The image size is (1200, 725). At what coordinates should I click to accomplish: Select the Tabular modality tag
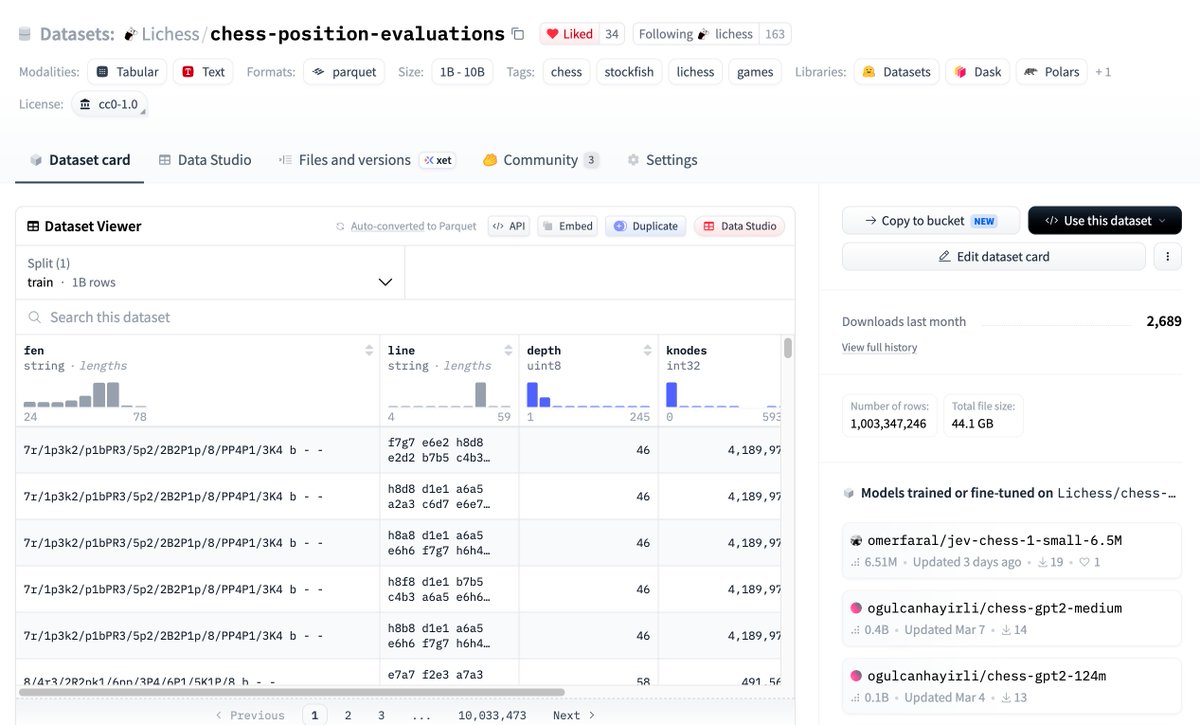pyautogui.click(x=127, y=72)
